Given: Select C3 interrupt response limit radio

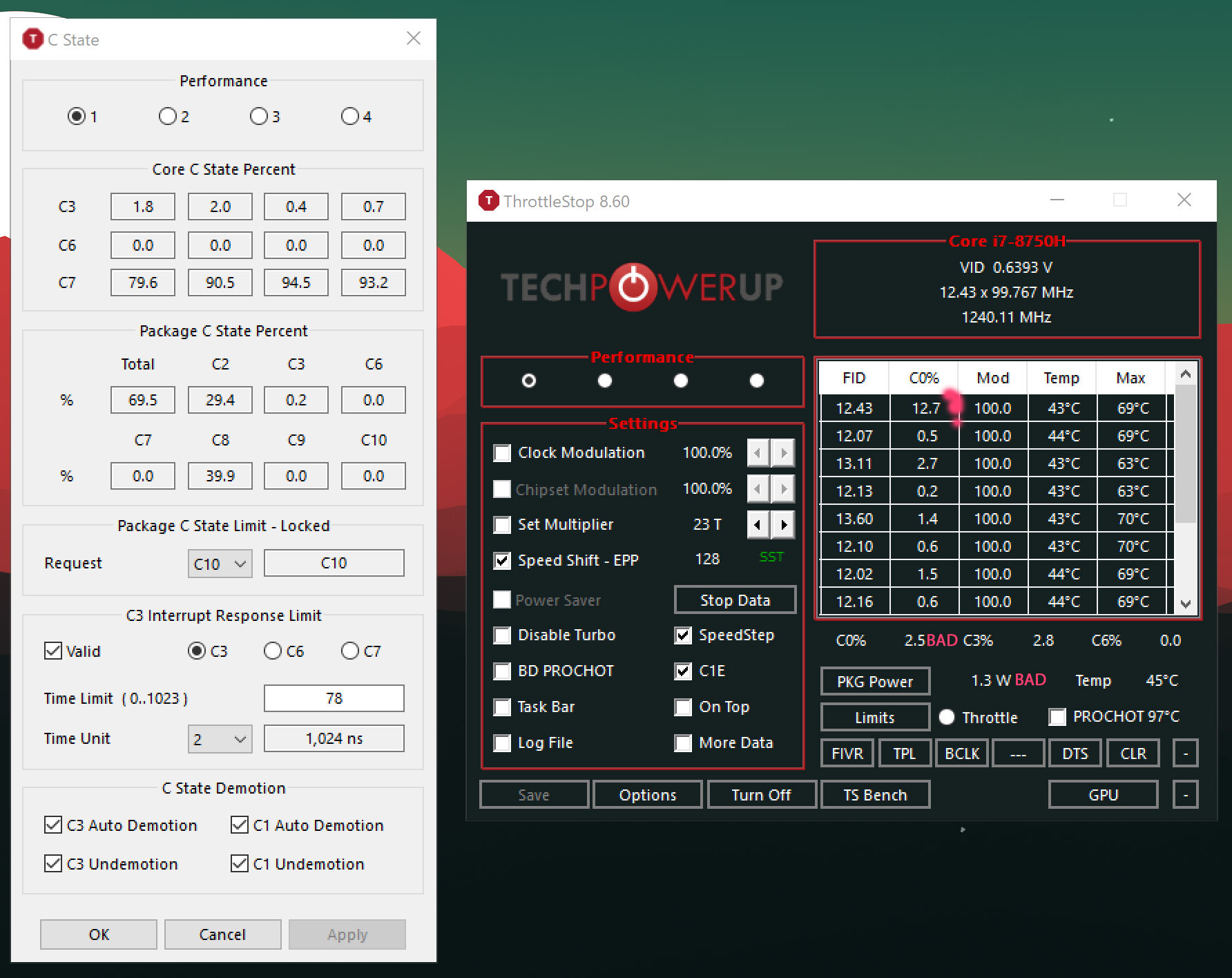Looking at the screenshot, I should (x=197, y=651).
